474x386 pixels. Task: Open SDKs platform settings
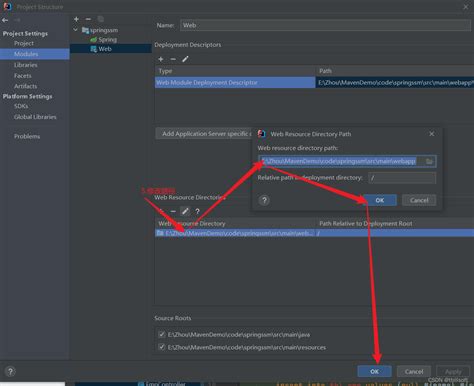tap(21, 106)
